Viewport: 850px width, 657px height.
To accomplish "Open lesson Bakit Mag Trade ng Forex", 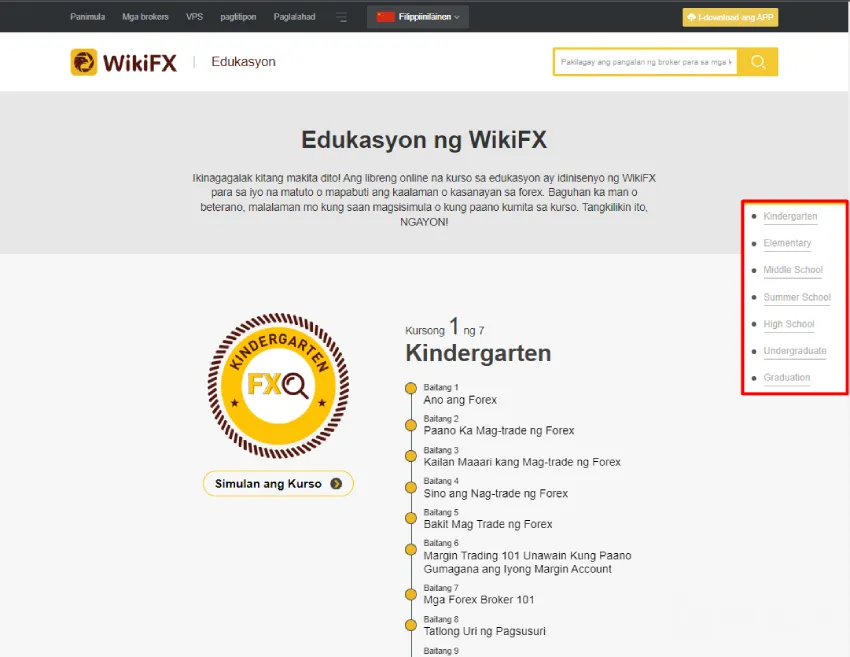I will coord(488,524).
